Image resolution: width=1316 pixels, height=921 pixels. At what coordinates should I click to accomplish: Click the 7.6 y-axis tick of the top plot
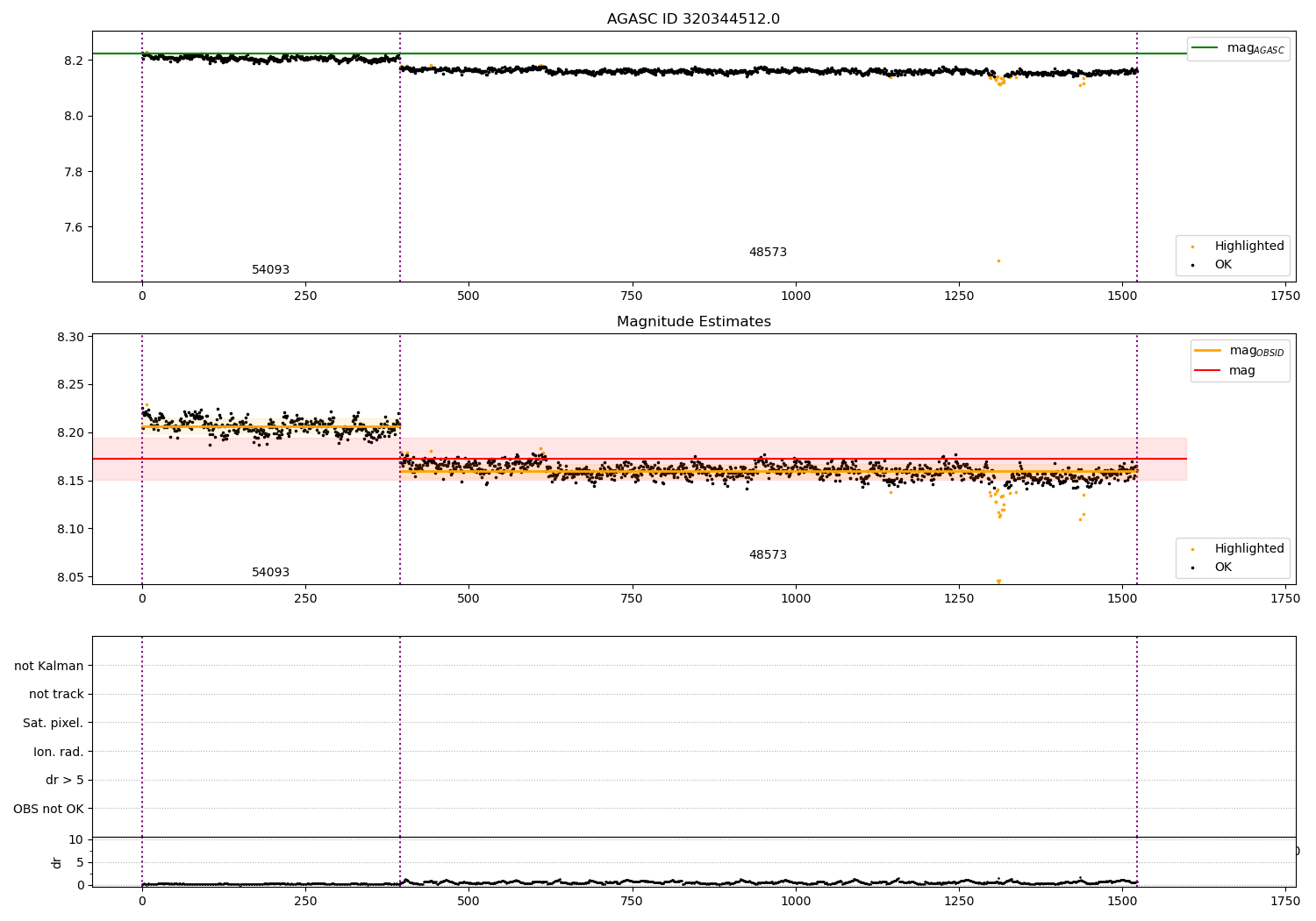pyautogui.click(x=72, y=227)
